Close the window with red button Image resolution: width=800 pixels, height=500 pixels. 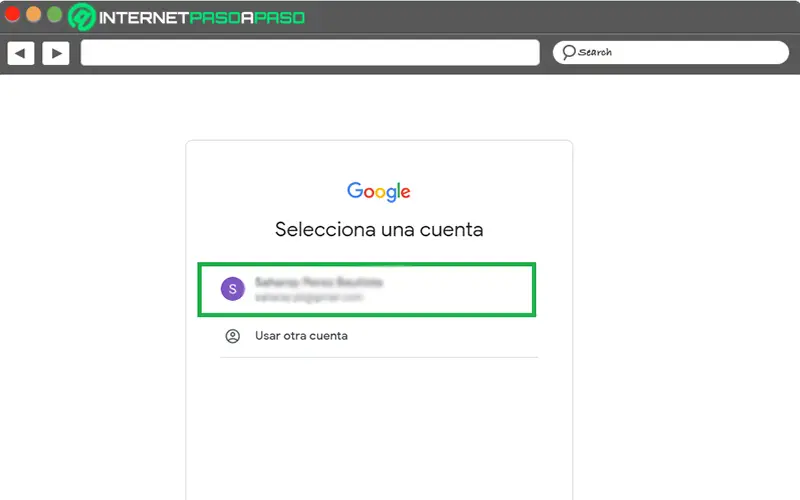coord(12,14)
